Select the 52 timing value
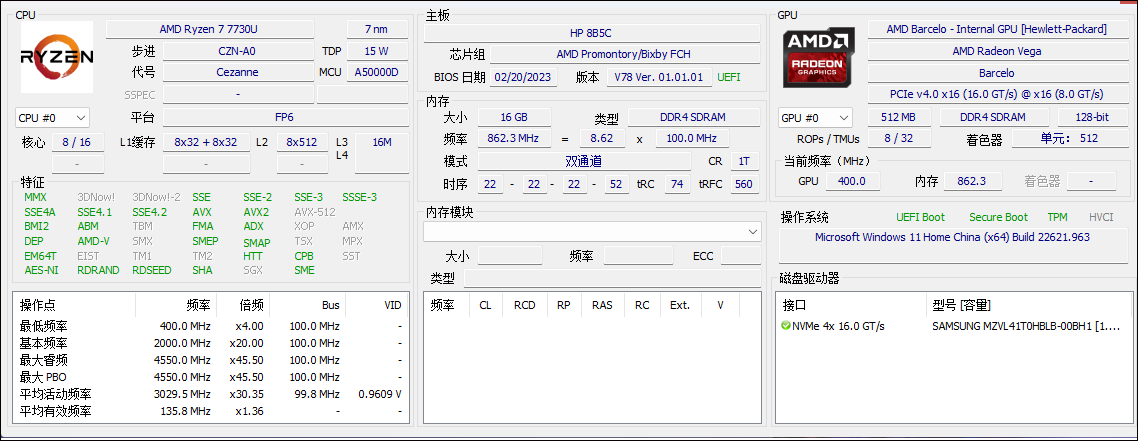This screenshot has height=441, width=1138. coord(618,184)
